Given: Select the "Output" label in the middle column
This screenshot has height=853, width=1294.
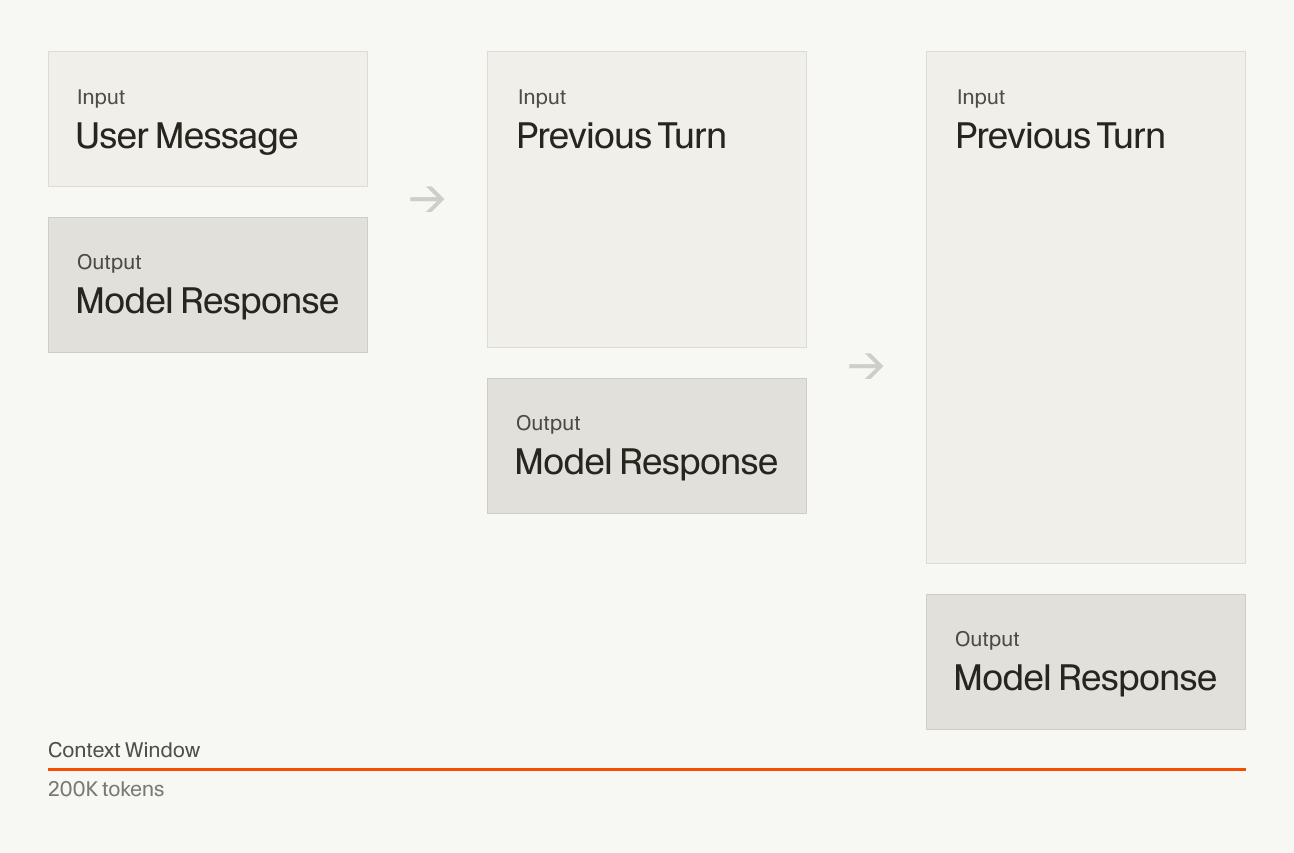Looking at the screenshot, I should pos(548,423).
